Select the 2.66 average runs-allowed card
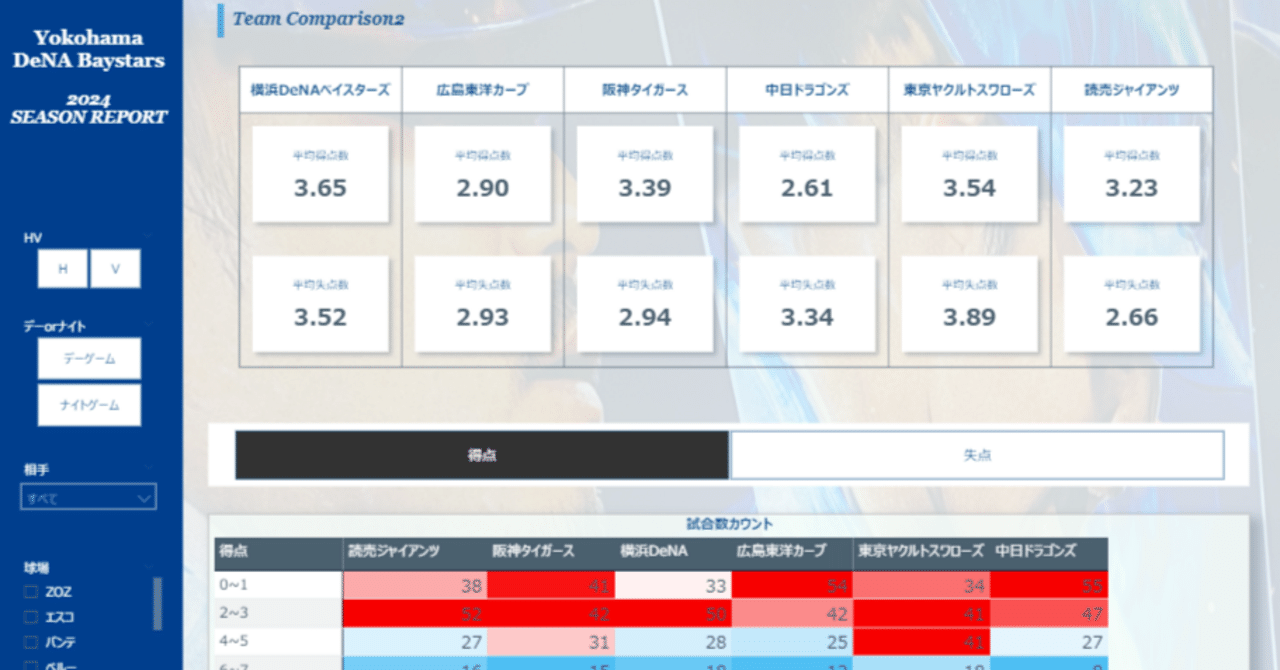The width and height of the screenshot is (1280, 670). point(1131,304)
